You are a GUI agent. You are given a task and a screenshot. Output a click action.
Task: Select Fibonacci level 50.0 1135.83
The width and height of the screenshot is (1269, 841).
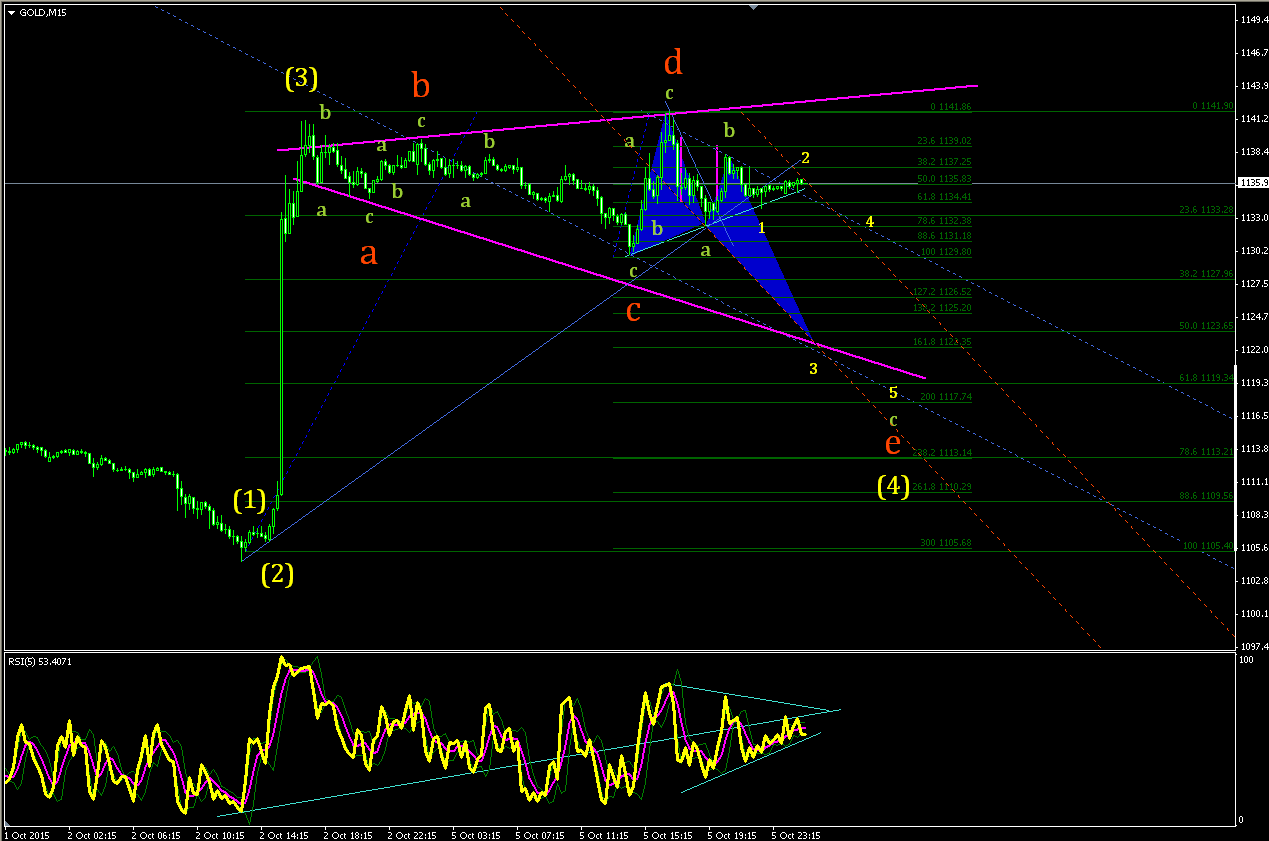pyautogui.click(x=944, y=179)
